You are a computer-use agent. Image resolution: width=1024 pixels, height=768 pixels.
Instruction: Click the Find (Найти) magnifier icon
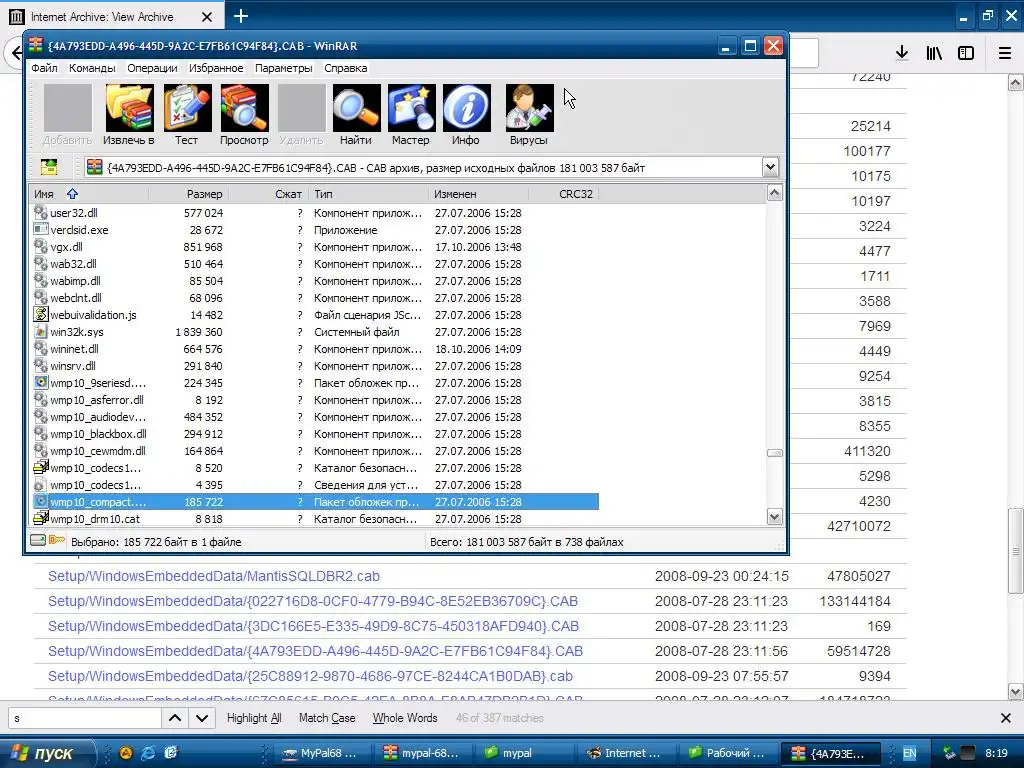pyautogui.click(x=356, y=108)
